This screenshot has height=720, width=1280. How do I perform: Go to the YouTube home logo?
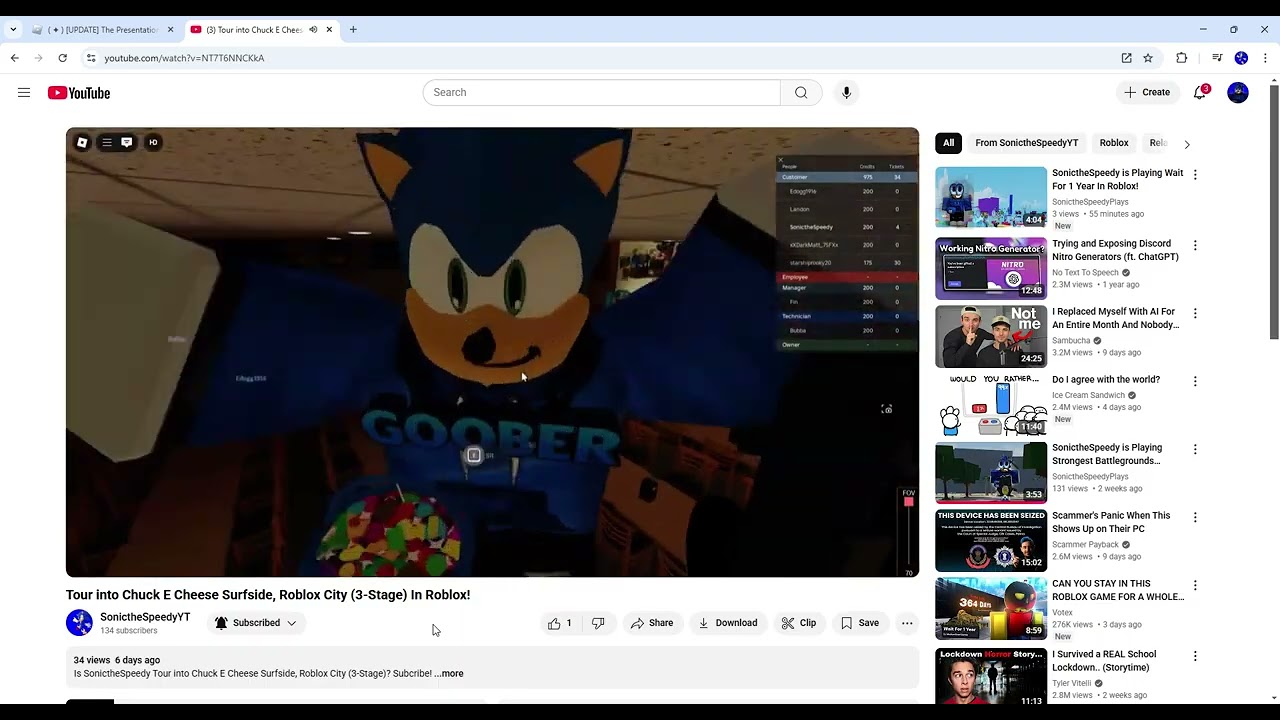[x=79, y=93]
